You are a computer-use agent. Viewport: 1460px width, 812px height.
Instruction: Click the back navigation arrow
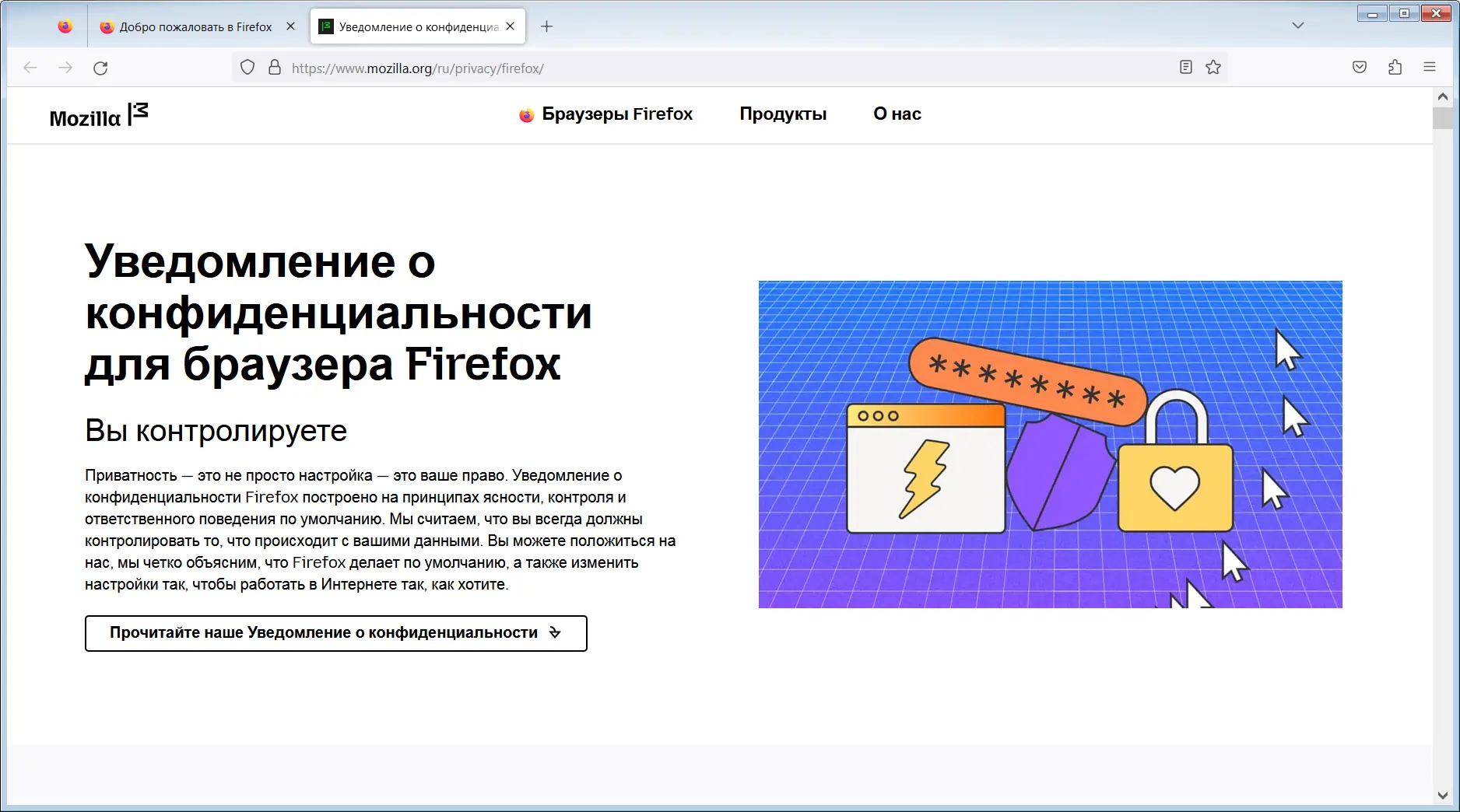pyautogui.click(x=30, y=68)
